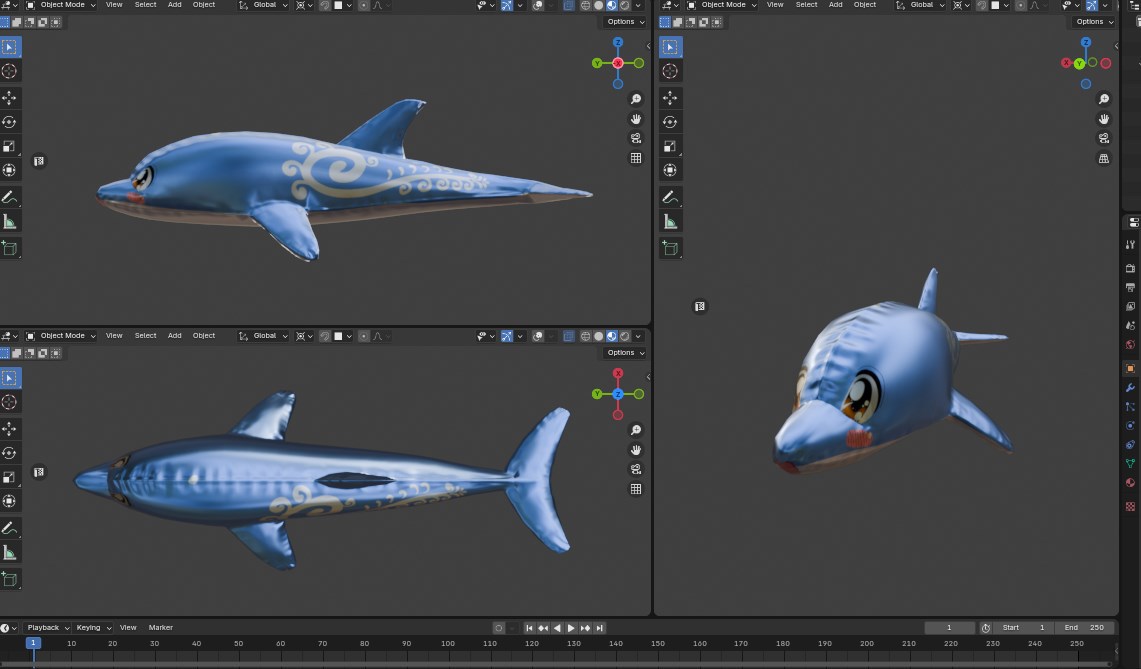Open the Select menu in right viewport
The height and width of the screenshot is (669, 1141).
806,5
